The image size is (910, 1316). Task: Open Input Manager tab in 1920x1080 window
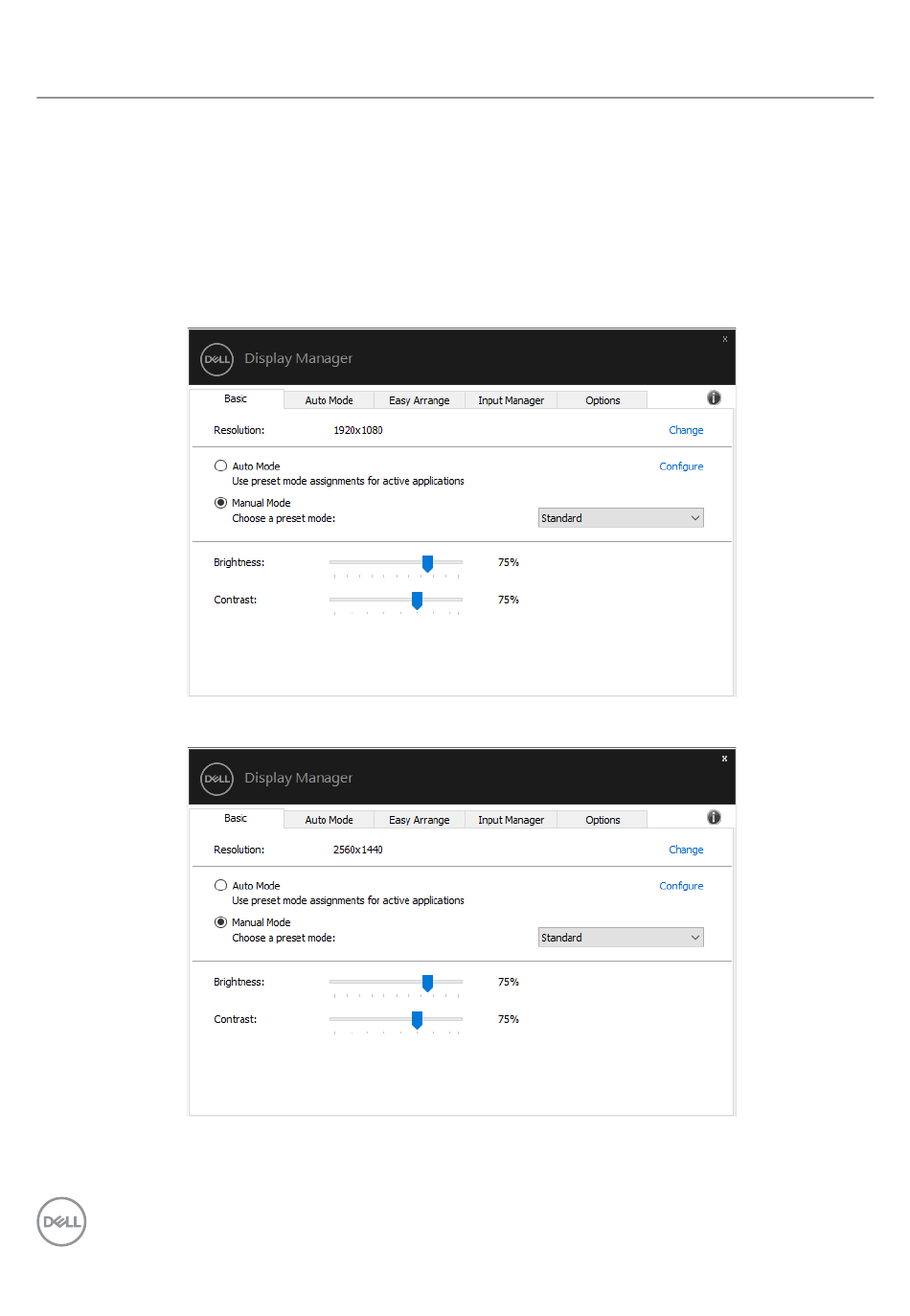coord(511,400)
